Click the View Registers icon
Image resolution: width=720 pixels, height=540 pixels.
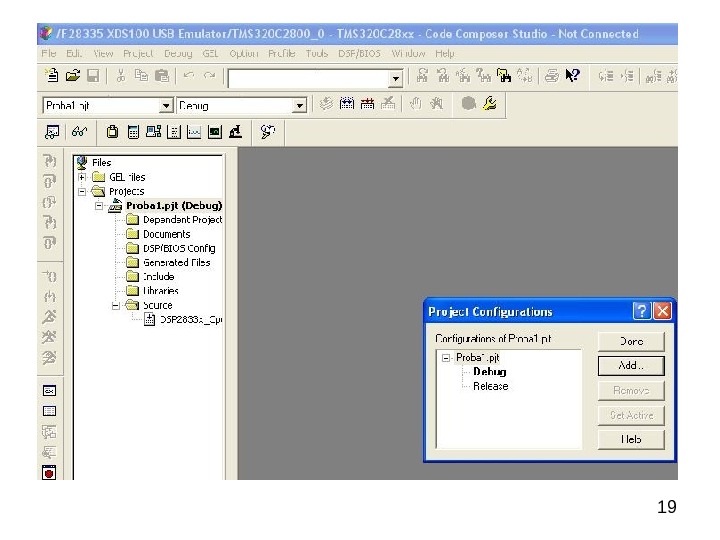133,132
